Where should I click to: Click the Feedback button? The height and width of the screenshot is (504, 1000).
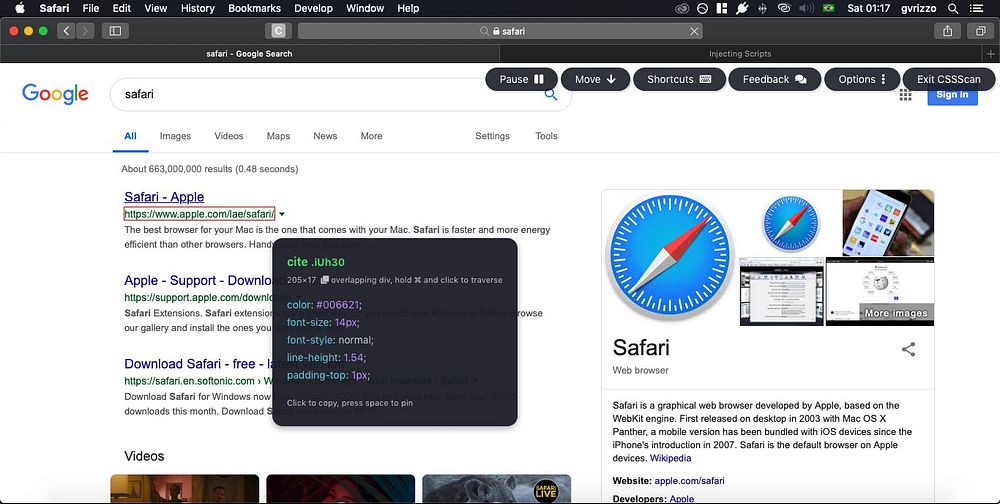tap(775, 79)
